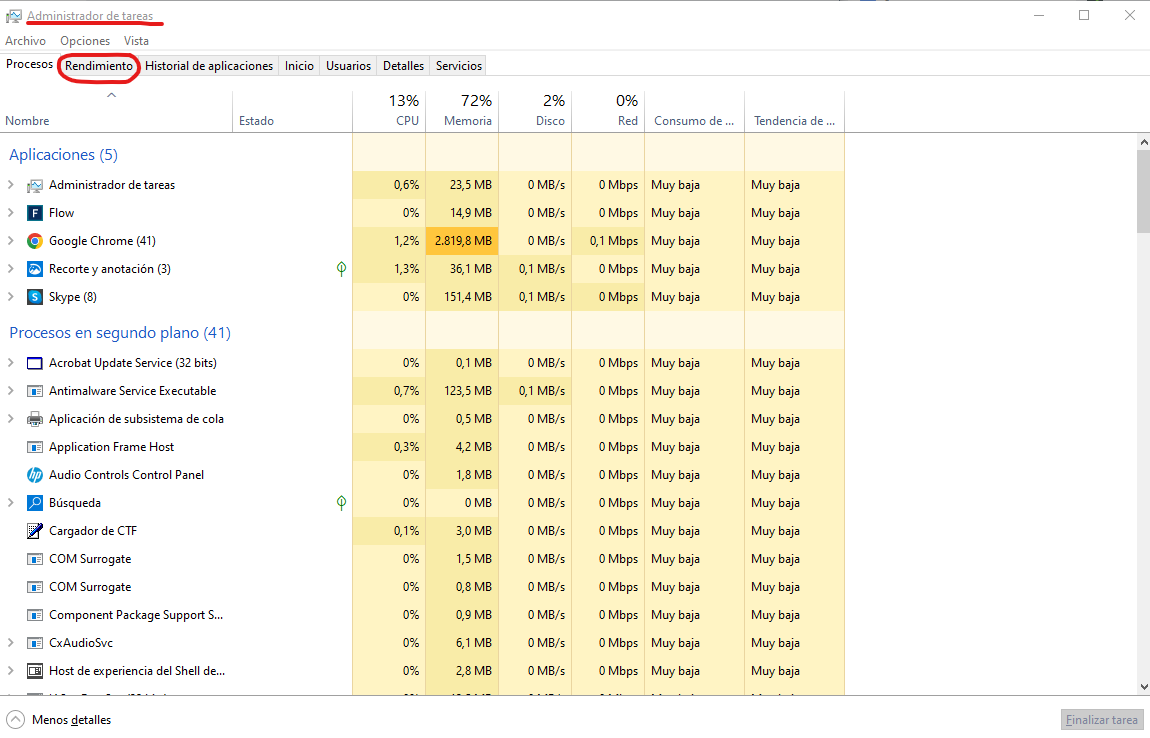
Task: Select the Cargador de CTF icon
Action: [x=35, y=531]
